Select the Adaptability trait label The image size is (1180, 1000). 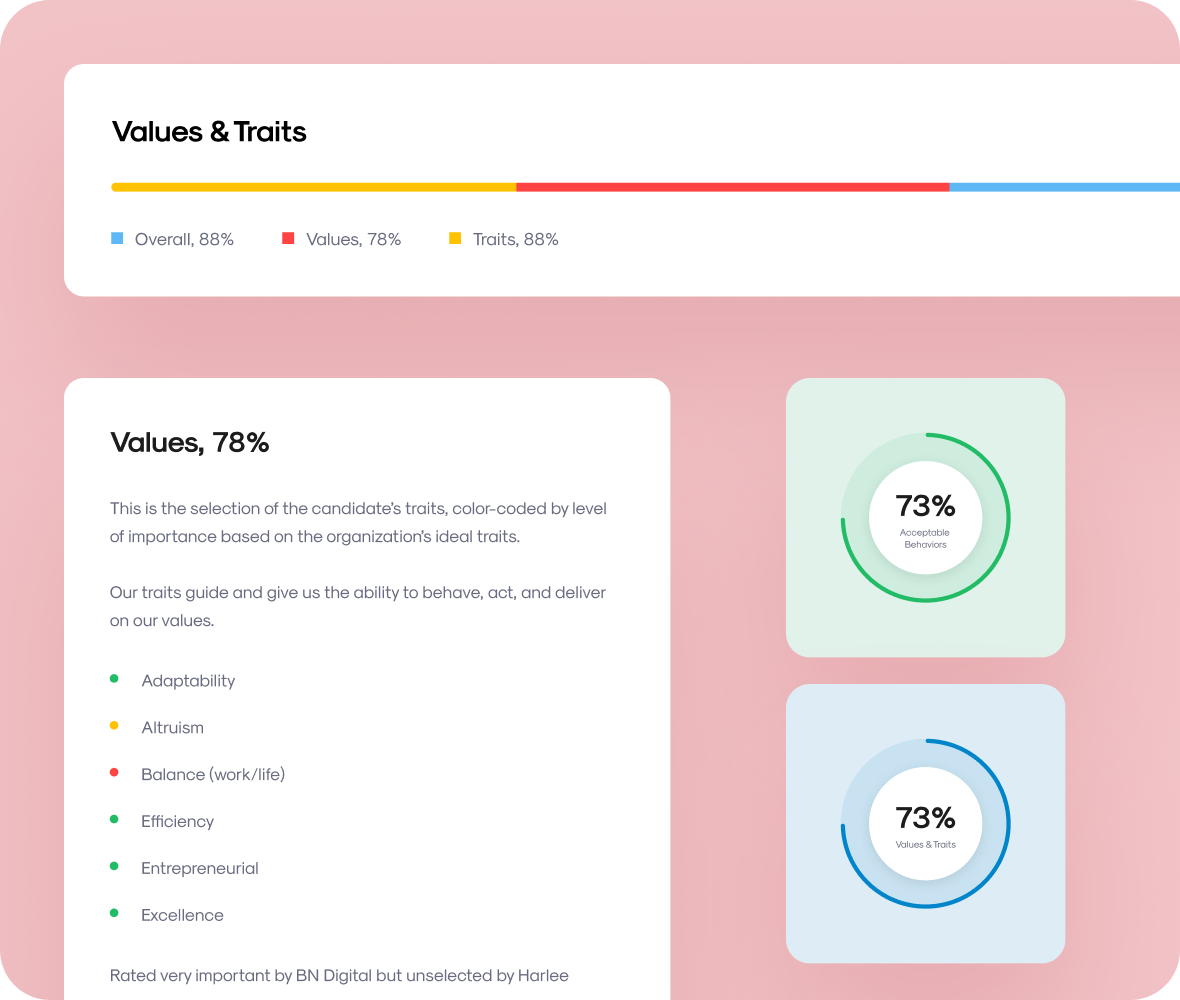click(x=188, y=681)
